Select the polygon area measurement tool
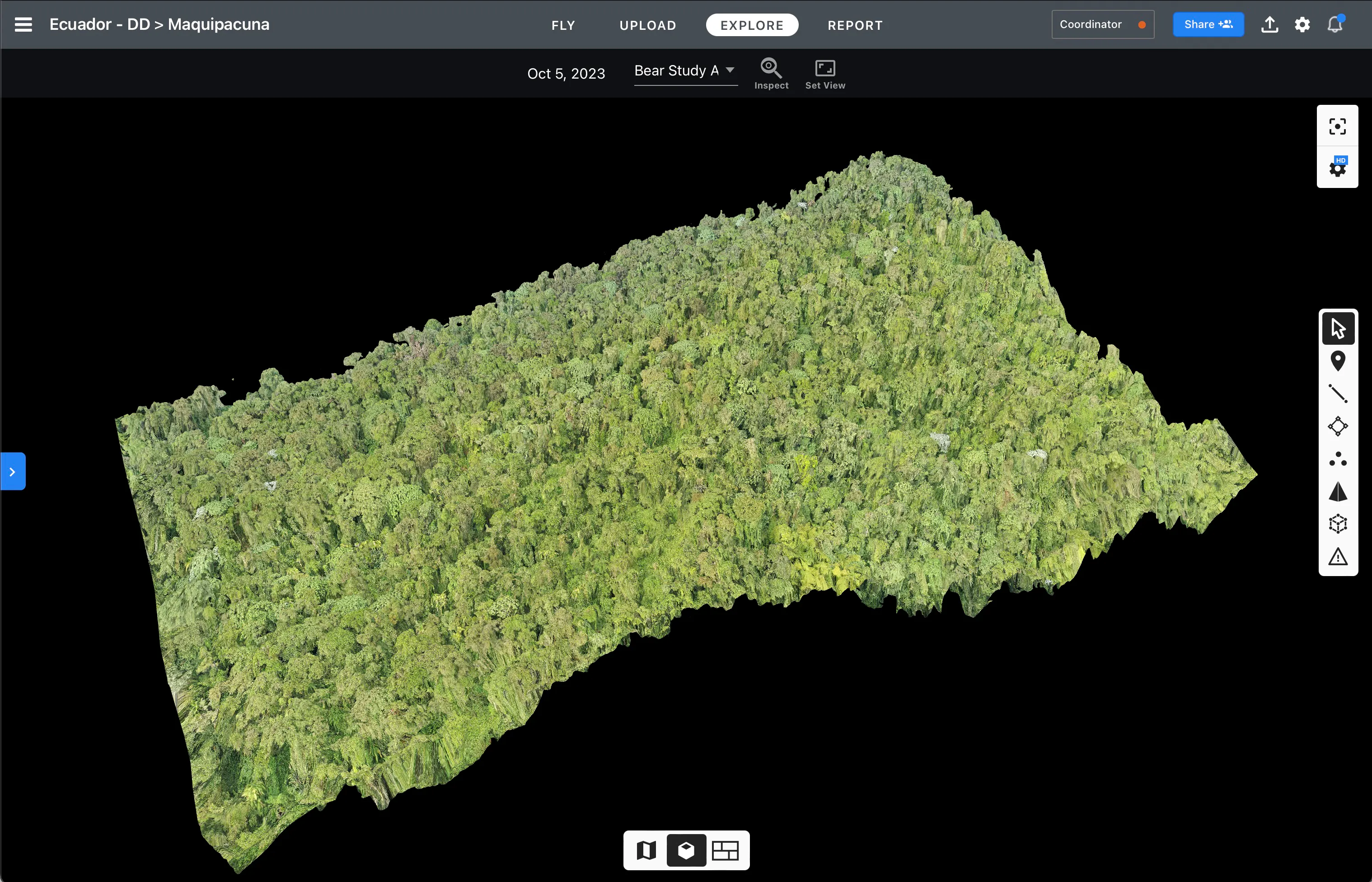This screenshot has height=882, width=1372. [1338, 427]
